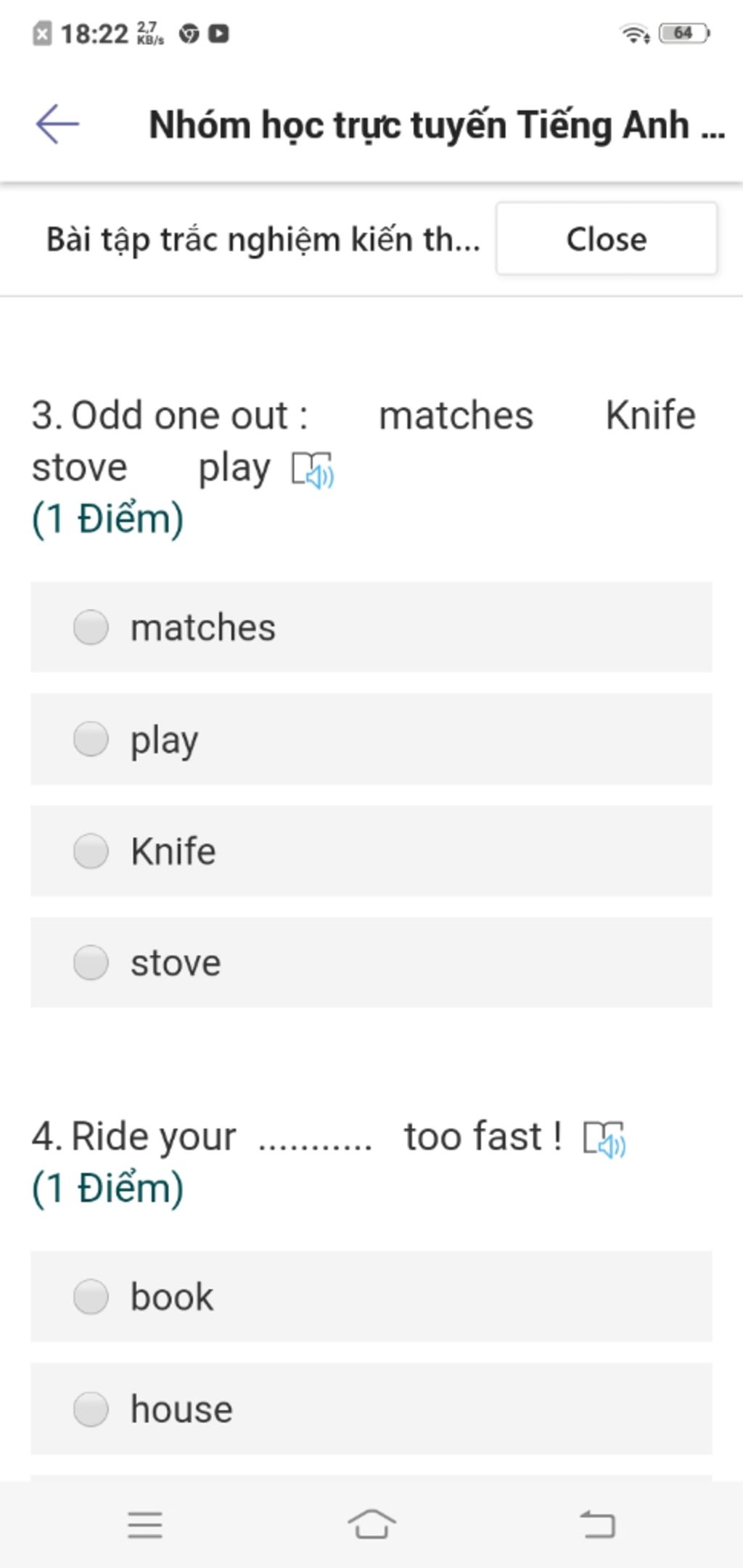Tap the "Bài tập trắc nghiệm" form title
The width and height of the screenshot is (743, 1568).
coord(263,239)
